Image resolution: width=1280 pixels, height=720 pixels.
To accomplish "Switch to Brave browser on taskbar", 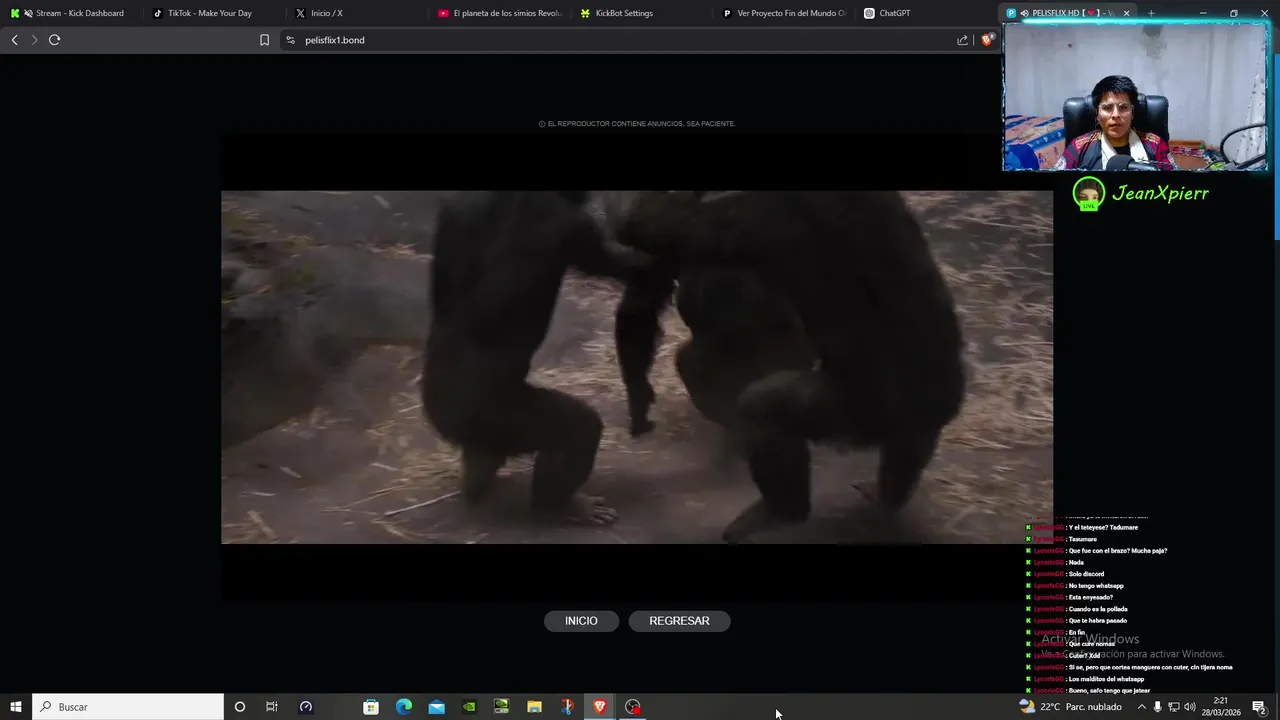I will (600, 707).
